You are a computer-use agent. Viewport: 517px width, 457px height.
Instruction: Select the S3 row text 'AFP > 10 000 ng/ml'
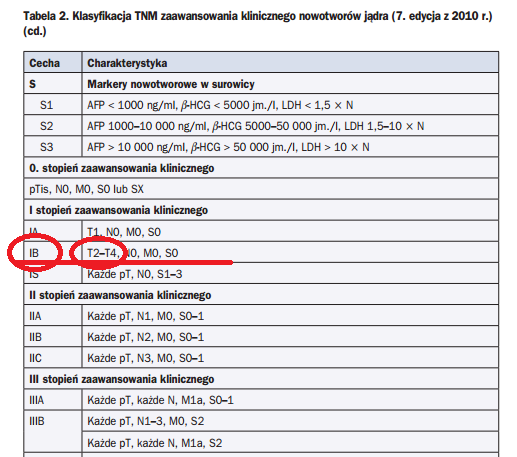[137, 147]
